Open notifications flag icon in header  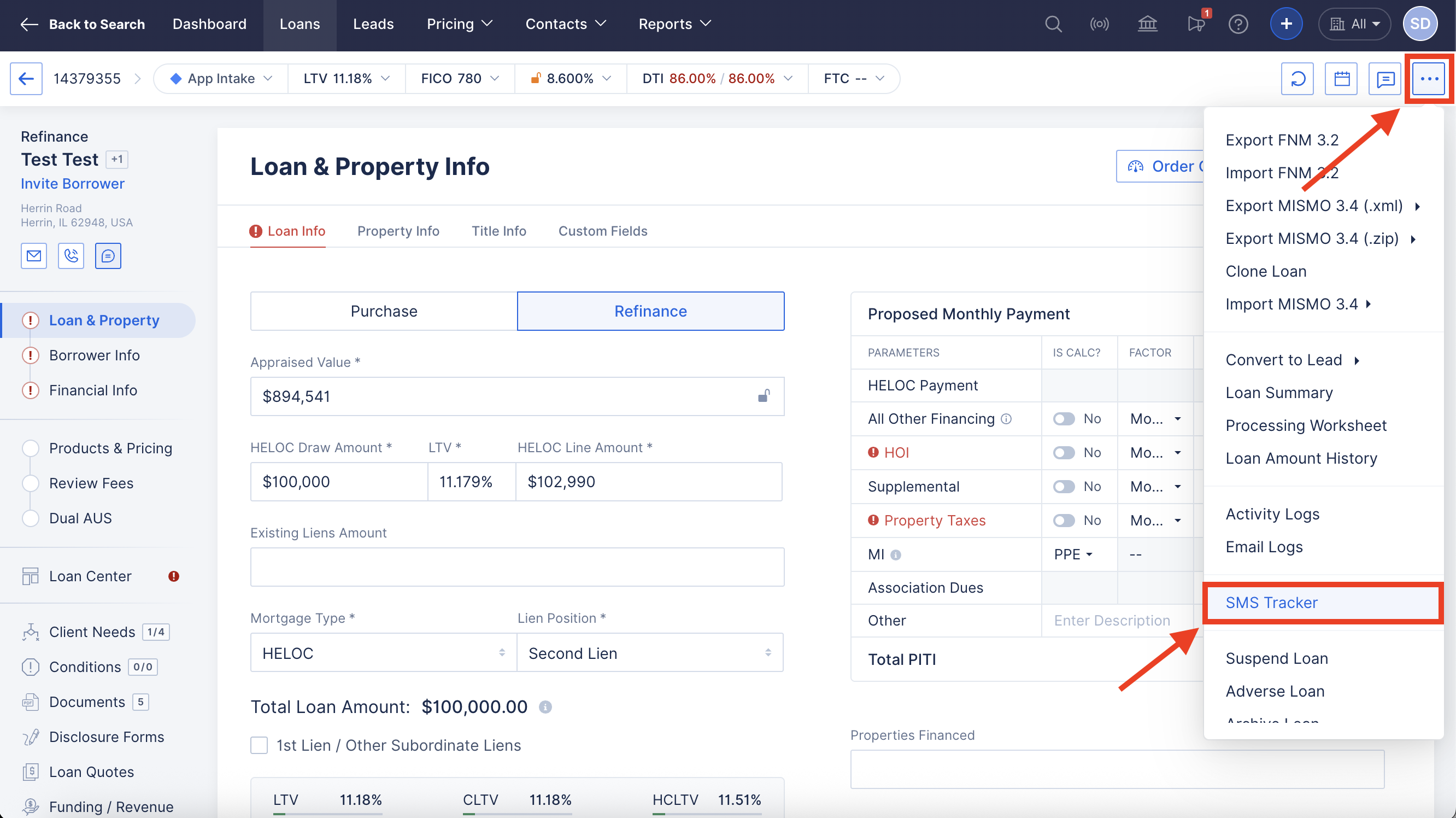point(1195,24)
